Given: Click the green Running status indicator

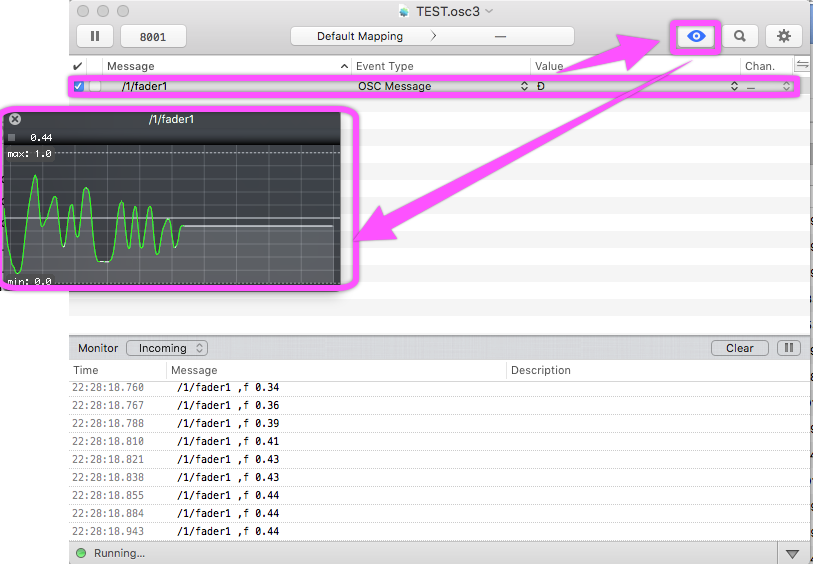Looking at the screenshot, I should pyautogui.click(x=81, y=553).
